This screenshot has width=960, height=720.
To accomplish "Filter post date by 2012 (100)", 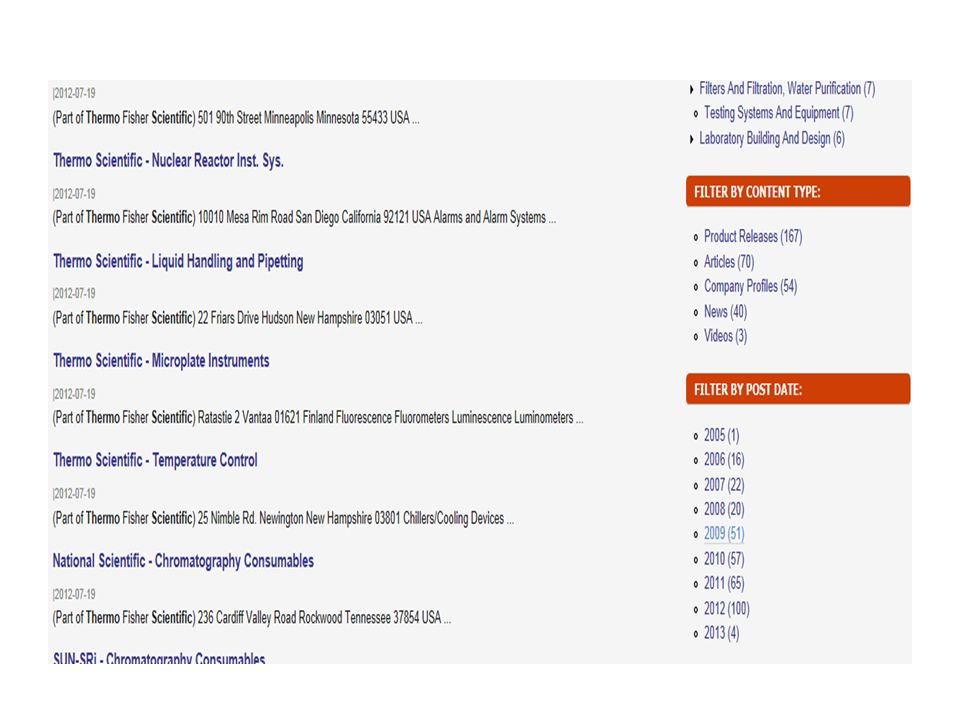I will [x=726, y=609].
